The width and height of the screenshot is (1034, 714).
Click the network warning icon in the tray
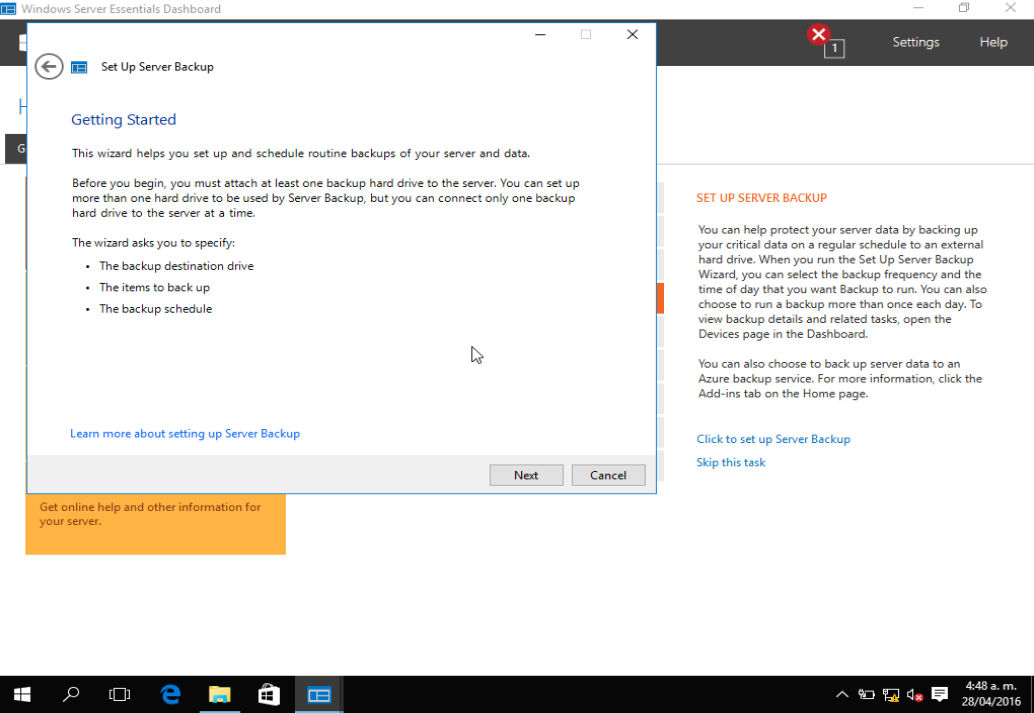(889, 694)
